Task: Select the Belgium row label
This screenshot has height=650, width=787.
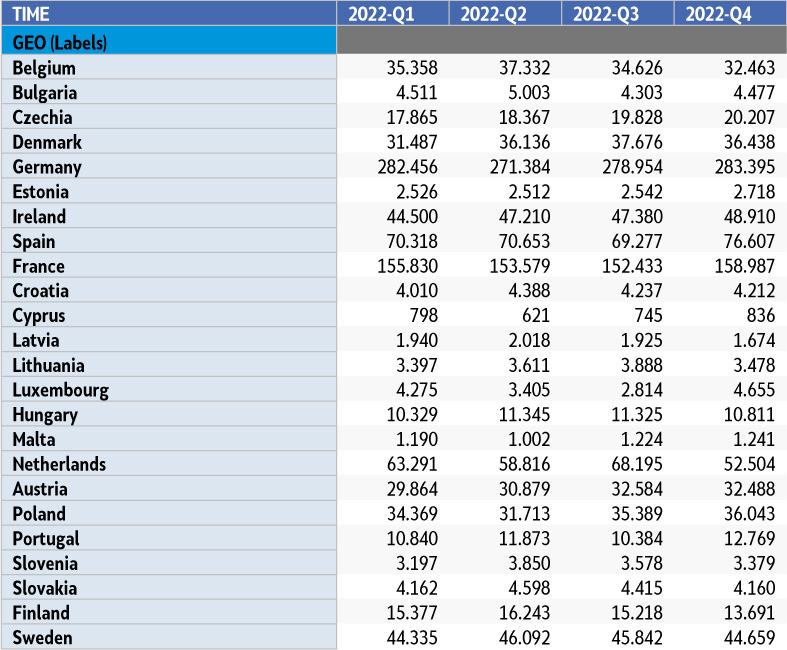Action: [45, 68]
